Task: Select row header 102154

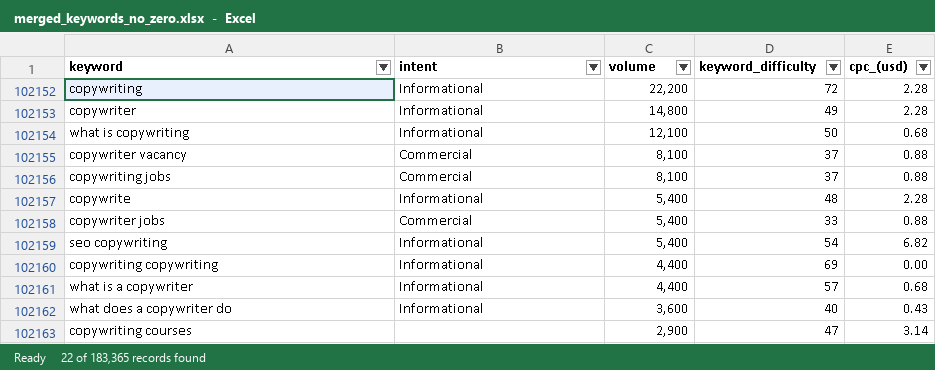Action: pos(32,134)
